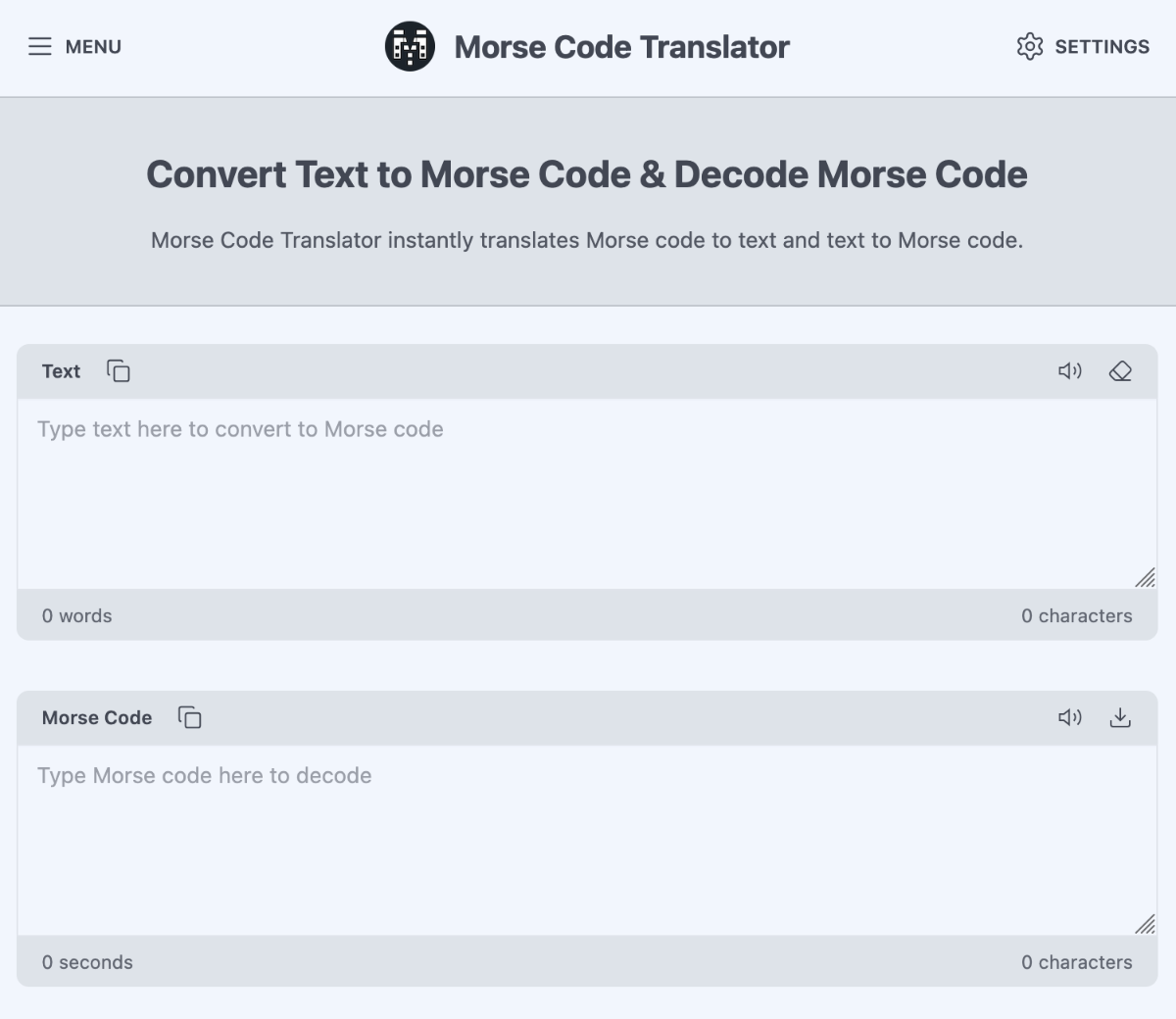1176x1019 pixels.
Task: Download the Morse code audio file
Action: pos(1120,717)
